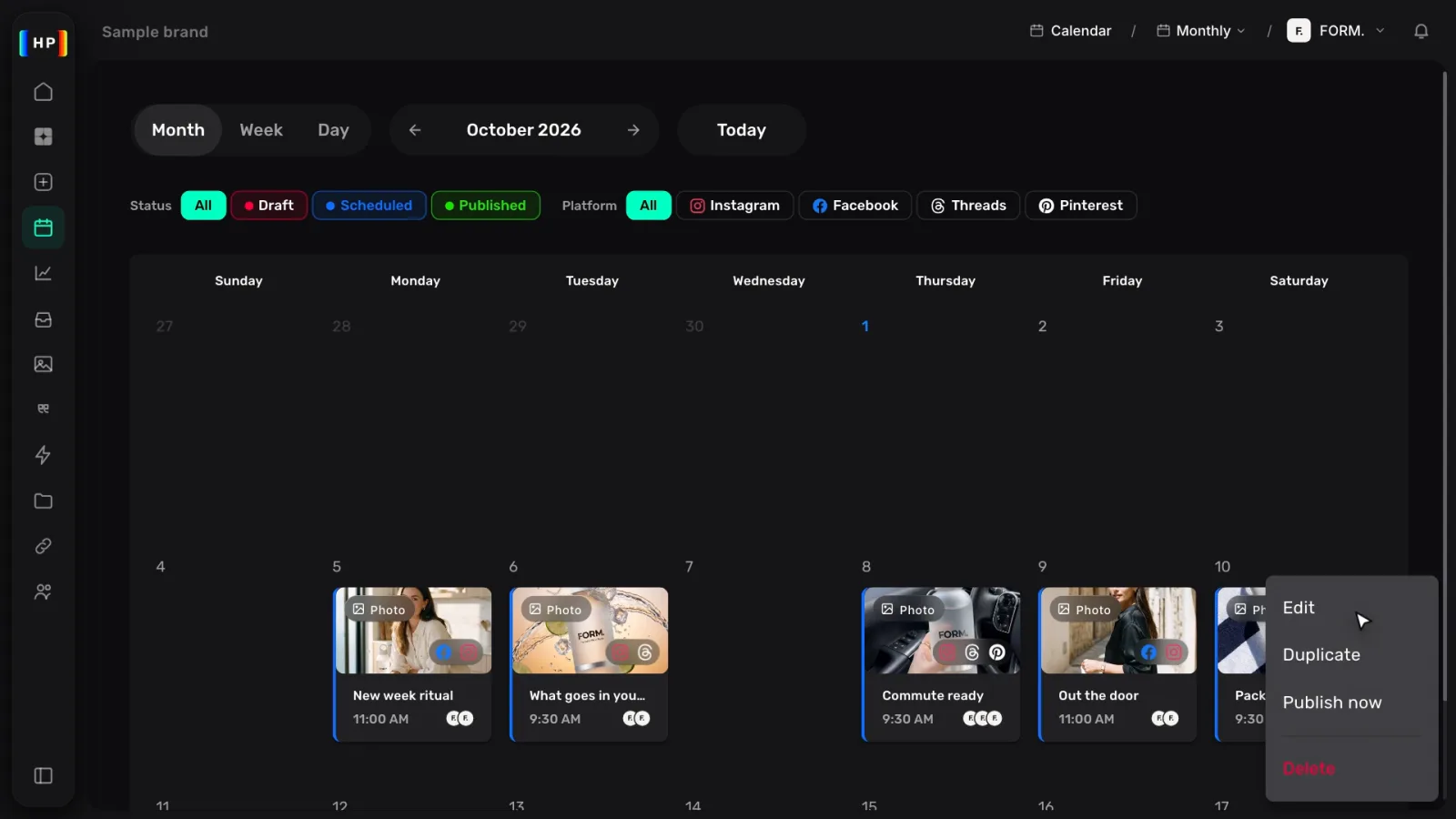1456x819 pixels.
Task: Click the Sunday date 4 number
Action: pos(160,567)
